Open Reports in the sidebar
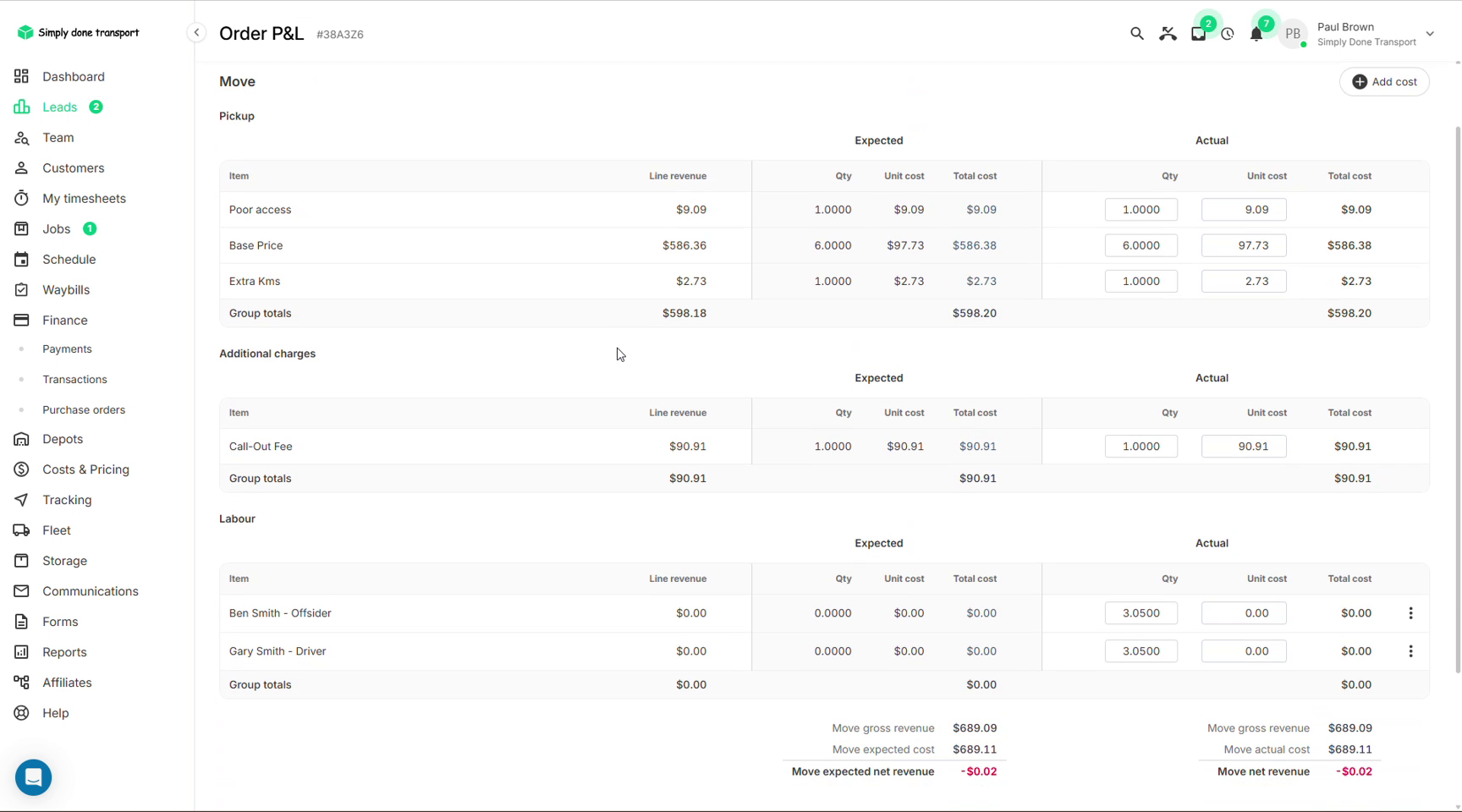Image resolution: width=1462 pixels, height=812 pixels. pyautogui.click(x=64, y=652)
